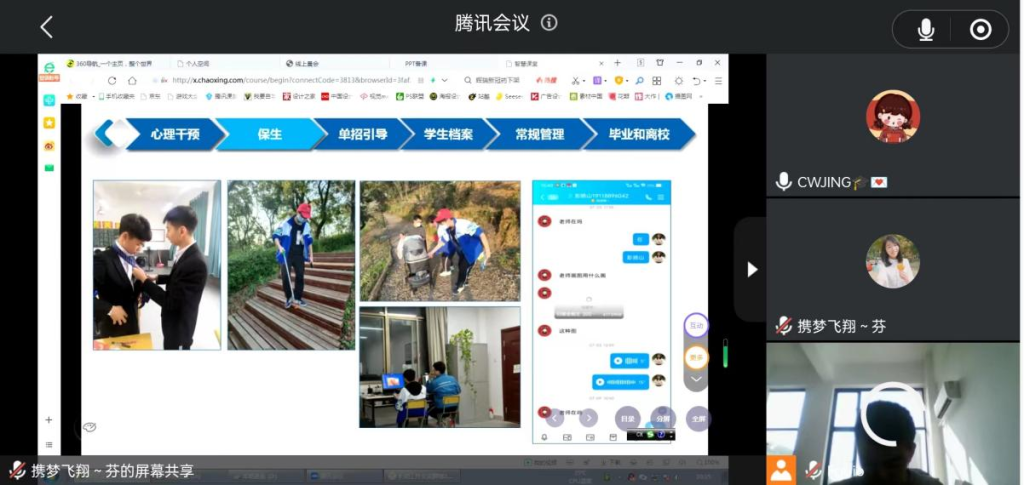Open meeting info icon beside 腾讯会议 title
This screenshot has width=1024, height=485.
pos(549,24)
